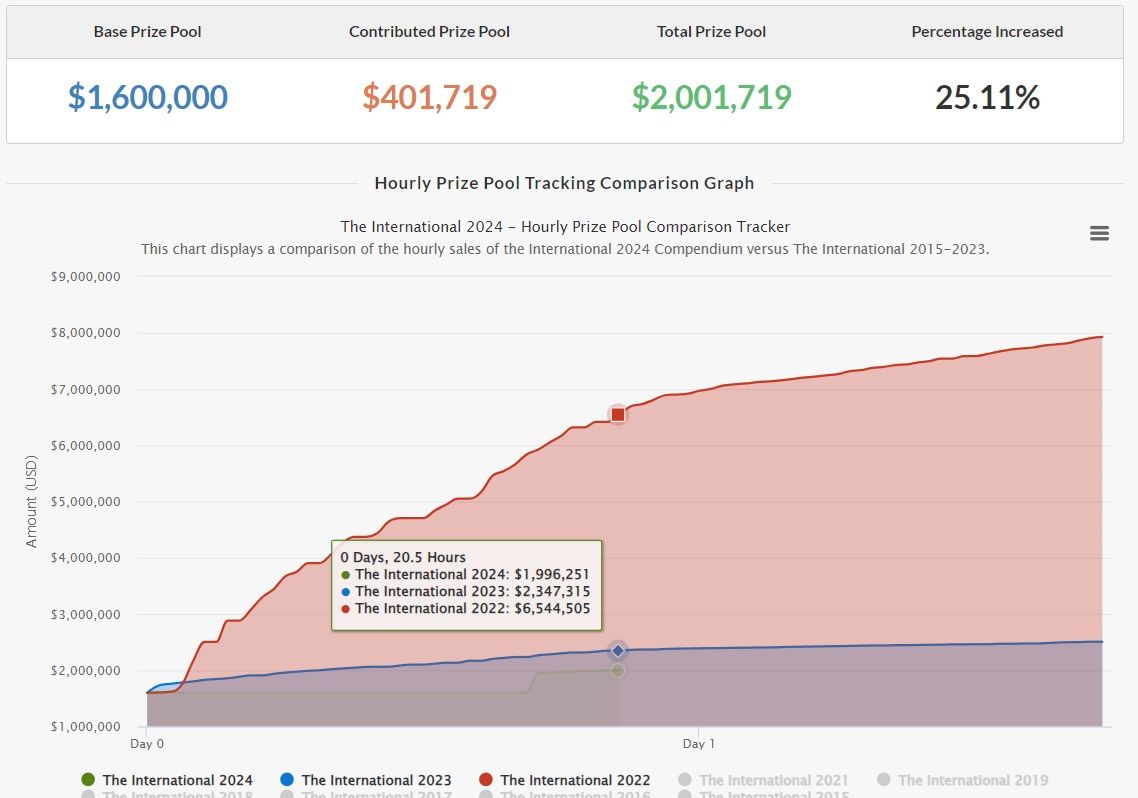Viewport: 1138px width, 798px height.
Task: Enable The International 2019 series via legend label
Action: tap(972, 780)
